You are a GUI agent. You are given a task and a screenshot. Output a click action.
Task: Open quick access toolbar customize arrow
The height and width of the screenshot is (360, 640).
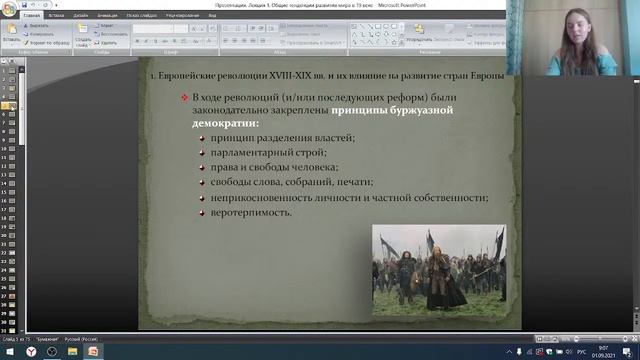tap(56, 5)
